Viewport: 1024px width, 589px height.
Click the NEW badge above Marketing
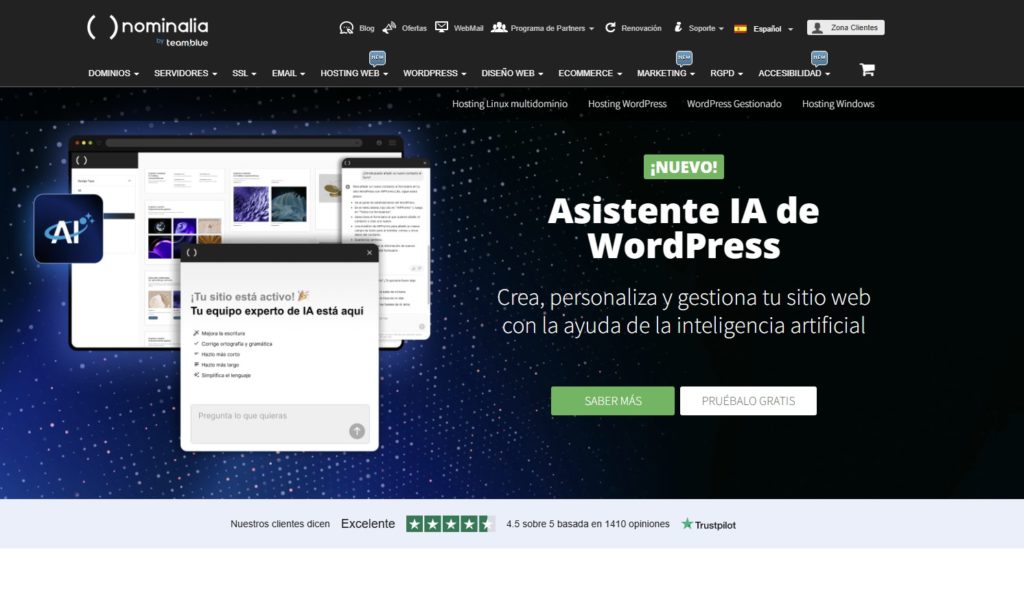pos(684,58)
